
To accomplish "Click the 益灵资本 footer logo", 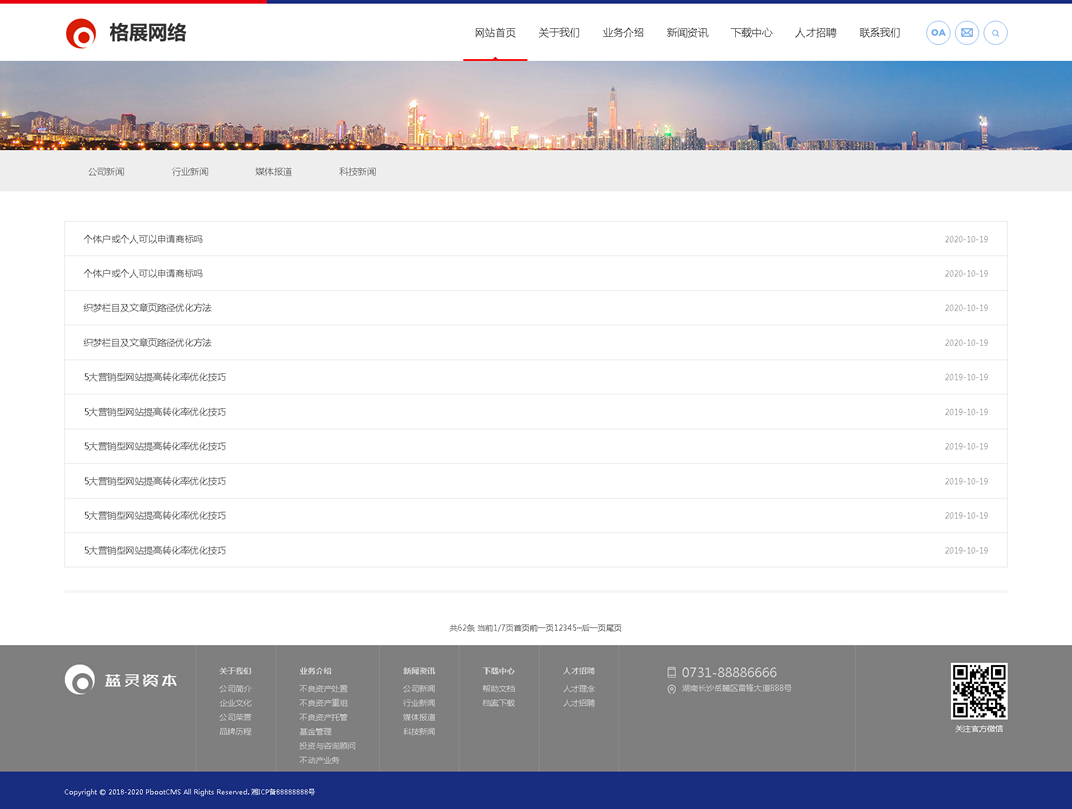I will pyautogui.click(x=121, y=680).
